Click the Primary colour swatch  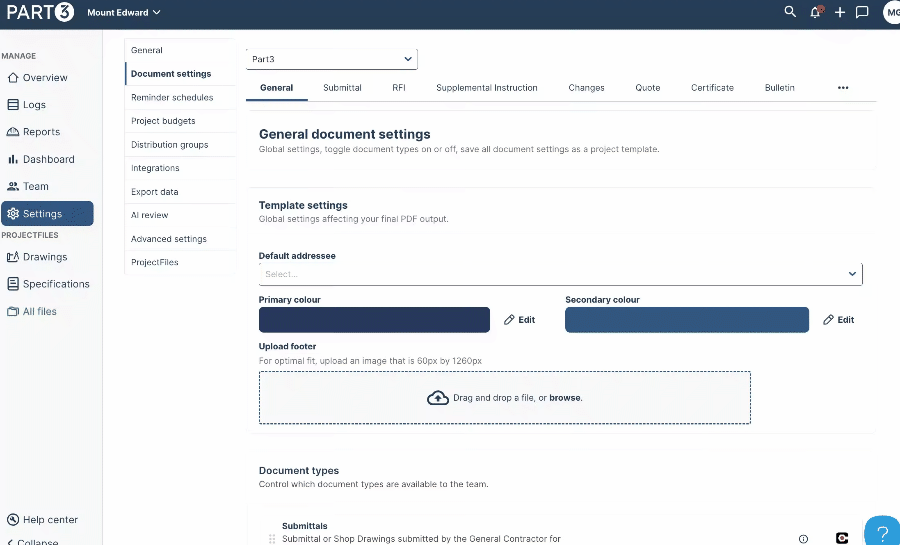[x=374, y=320]
